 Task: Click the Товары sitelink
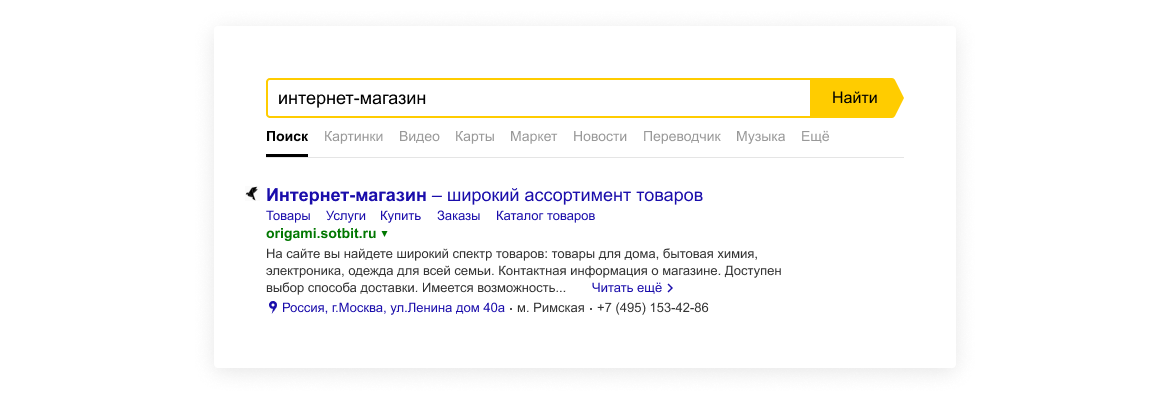point(288,216)
